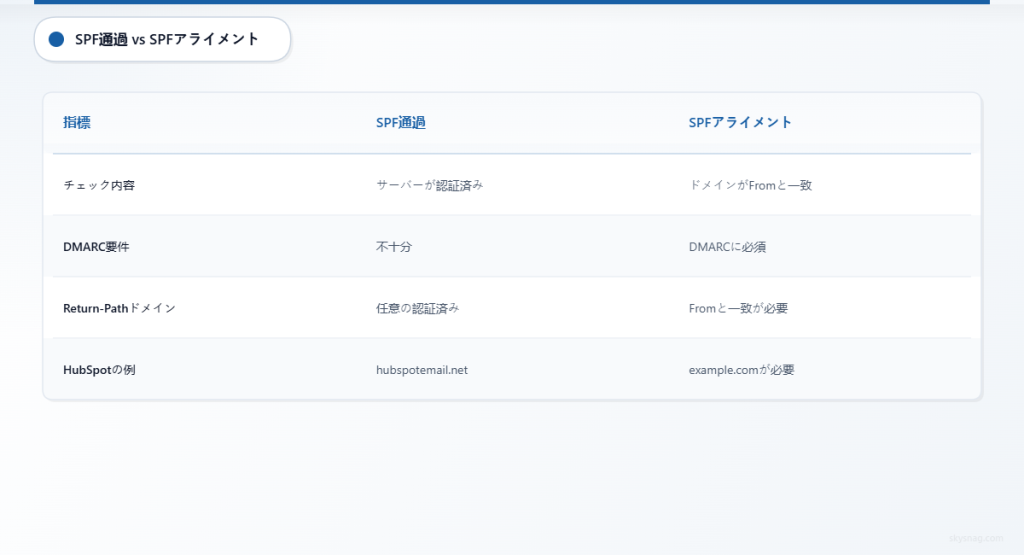The height and width of the screenshot is (555, 1024).
Task: Click the '任意の認証済み' cell
Action: 417,308
